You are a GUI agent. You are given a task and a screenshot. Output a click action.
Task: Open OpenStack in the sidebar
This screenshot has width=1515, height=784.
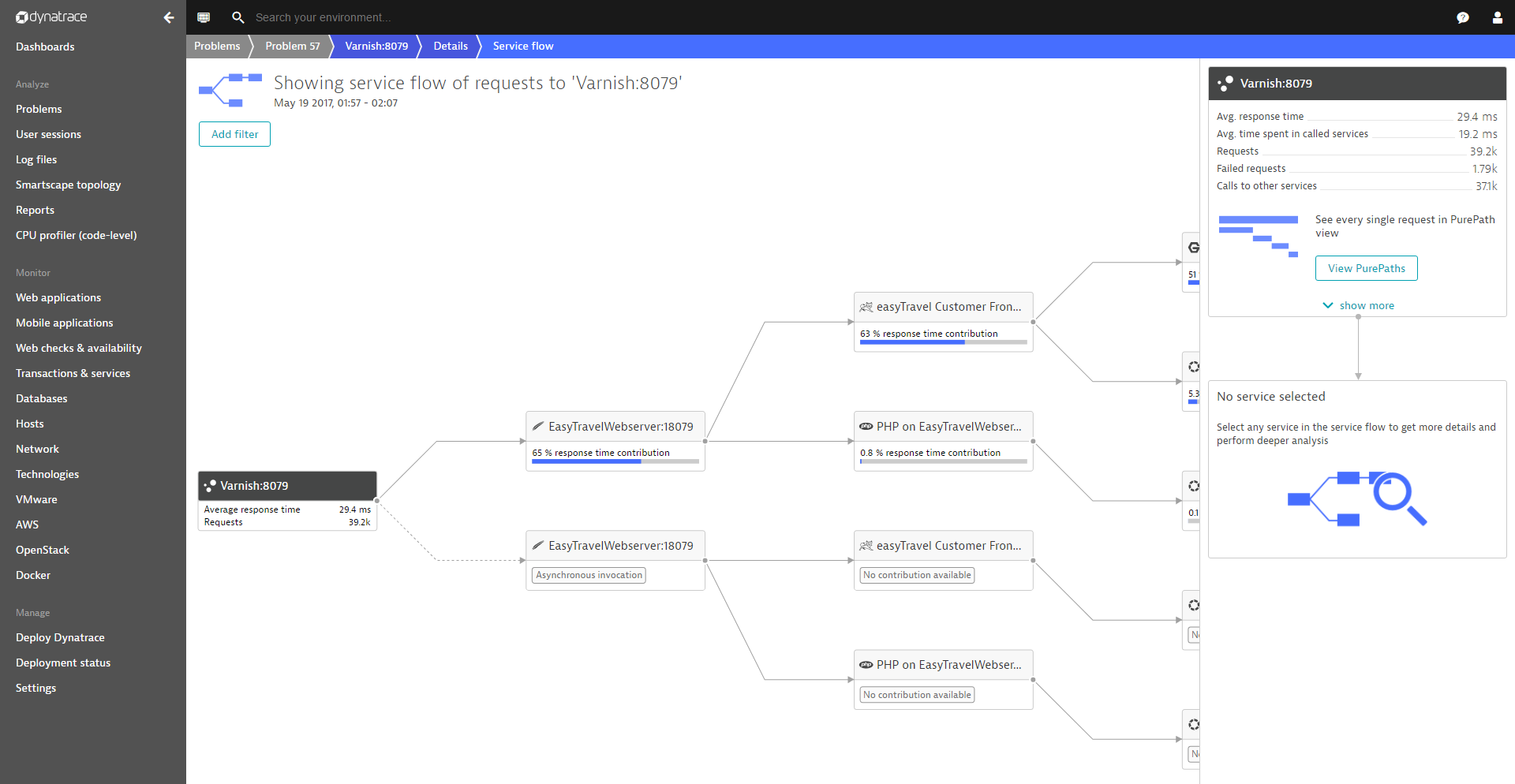(x=43, y=551)
